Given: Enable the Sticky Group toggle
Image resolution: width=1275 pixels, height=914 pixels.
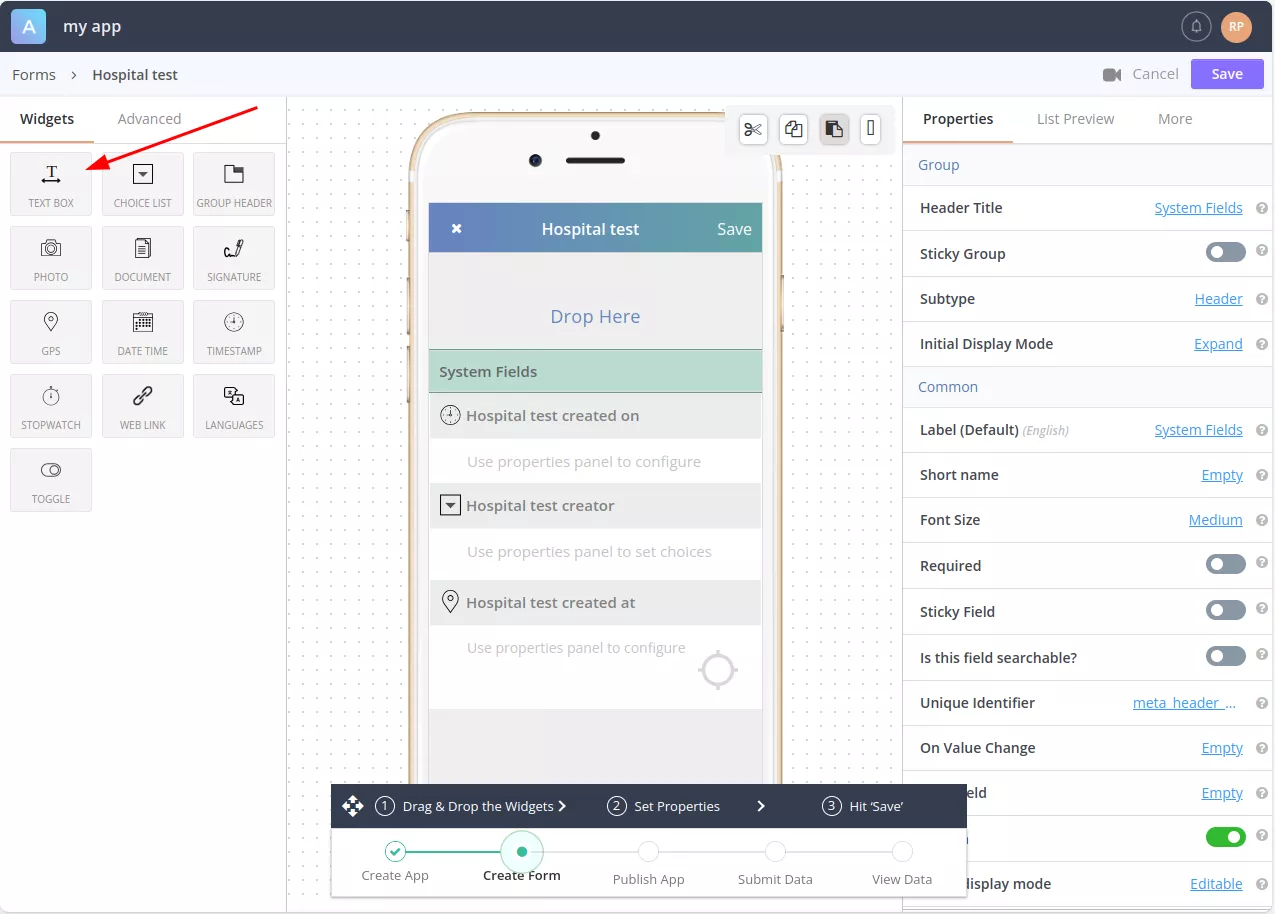Looking at the screenshot, I should pos(1225,253).
